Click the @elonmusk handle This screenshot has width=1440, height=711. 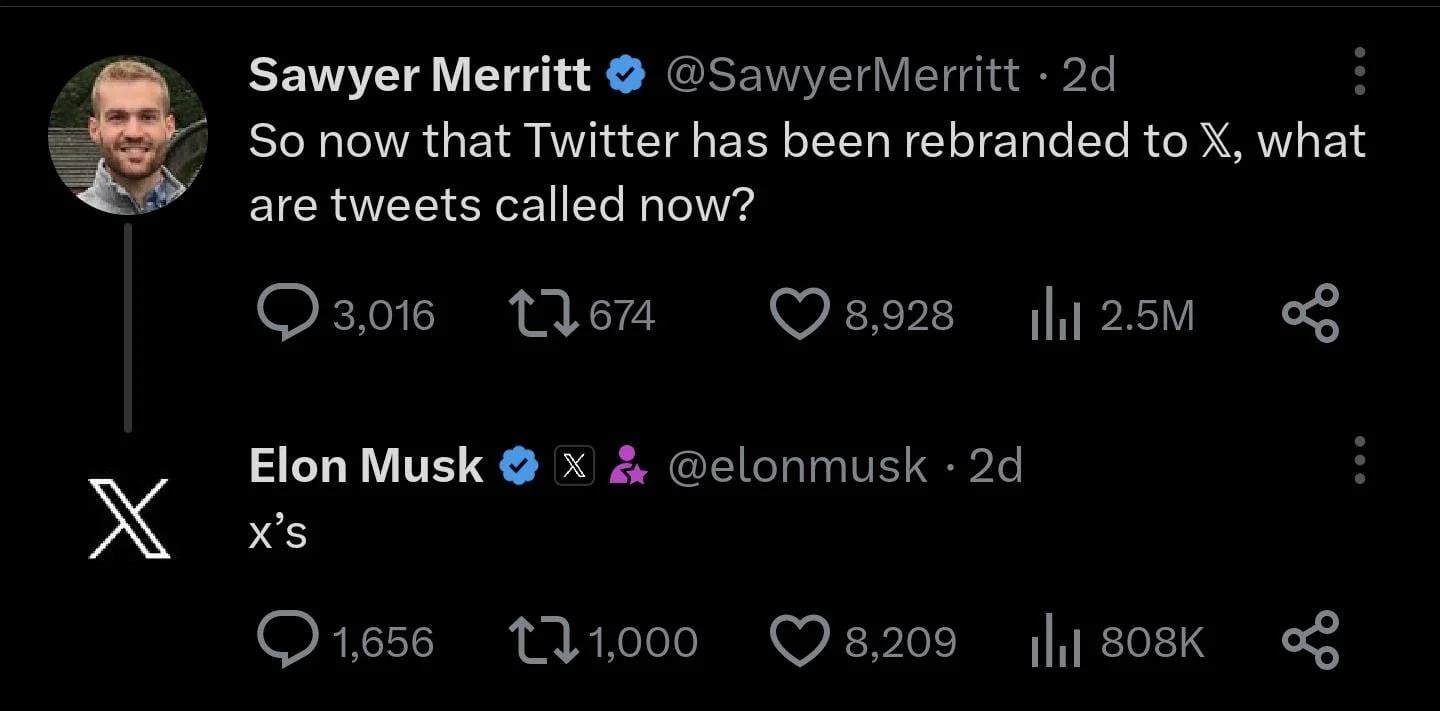797,465
